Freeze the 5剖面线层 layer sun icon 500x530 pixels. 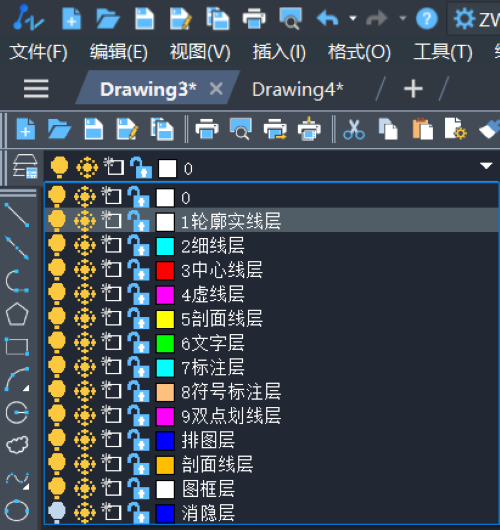pyautogui.click(x=85, y=318)
